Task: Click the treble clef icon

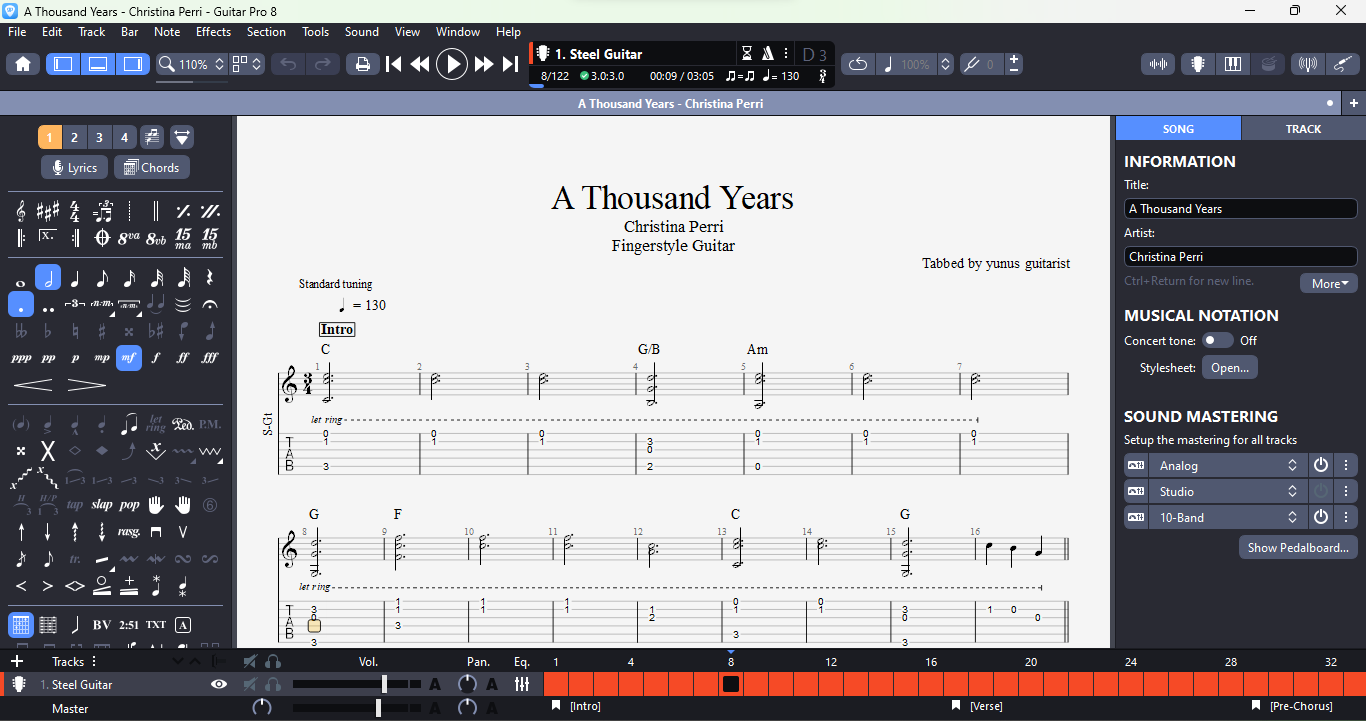Action: pos(21,211)
